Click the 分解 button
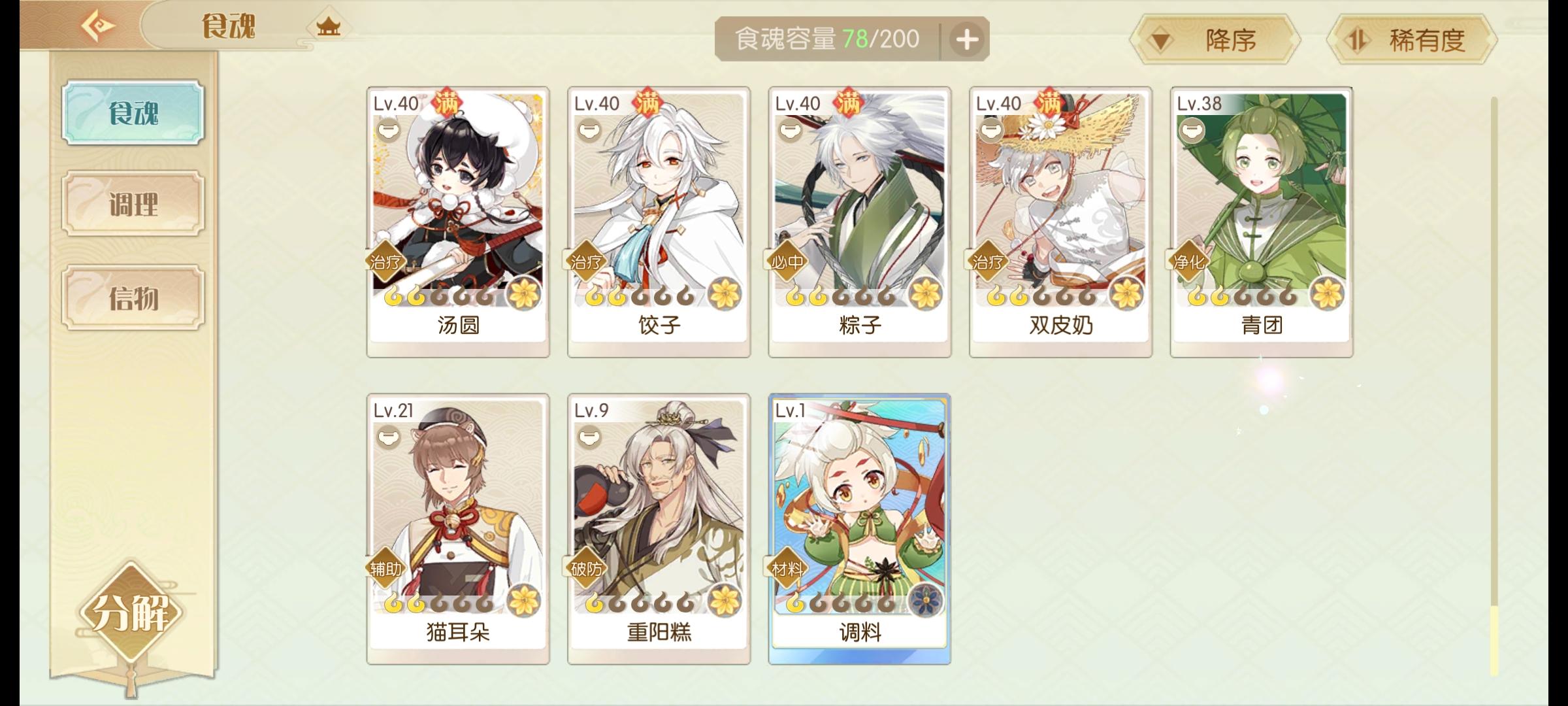Screen dimensions: 1568x706 click(131, 613)
